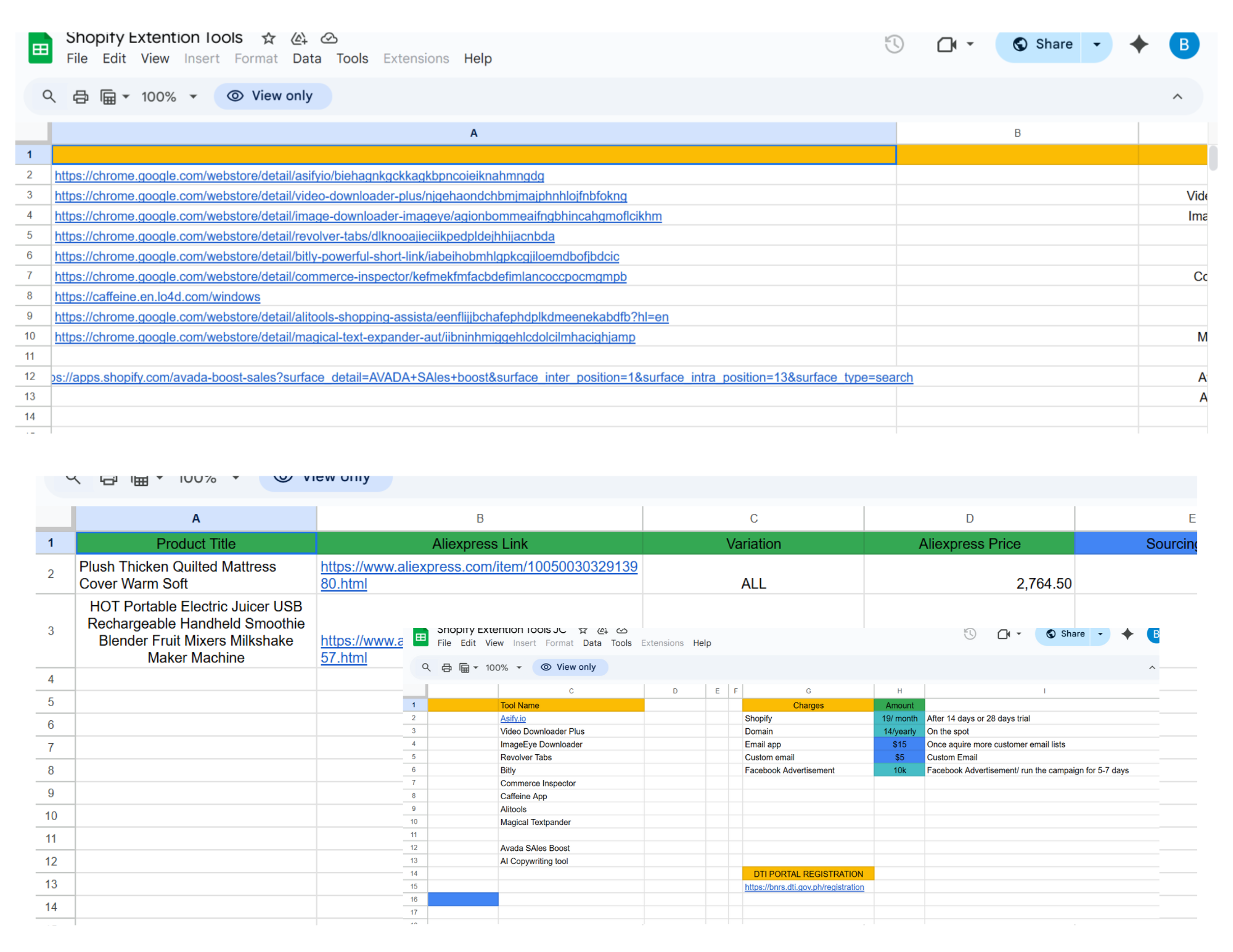The height and width of the screenshot is (952, 1233).
Task: Collapse the top toolbar with the chevron
Action: tap(1178, 97)
